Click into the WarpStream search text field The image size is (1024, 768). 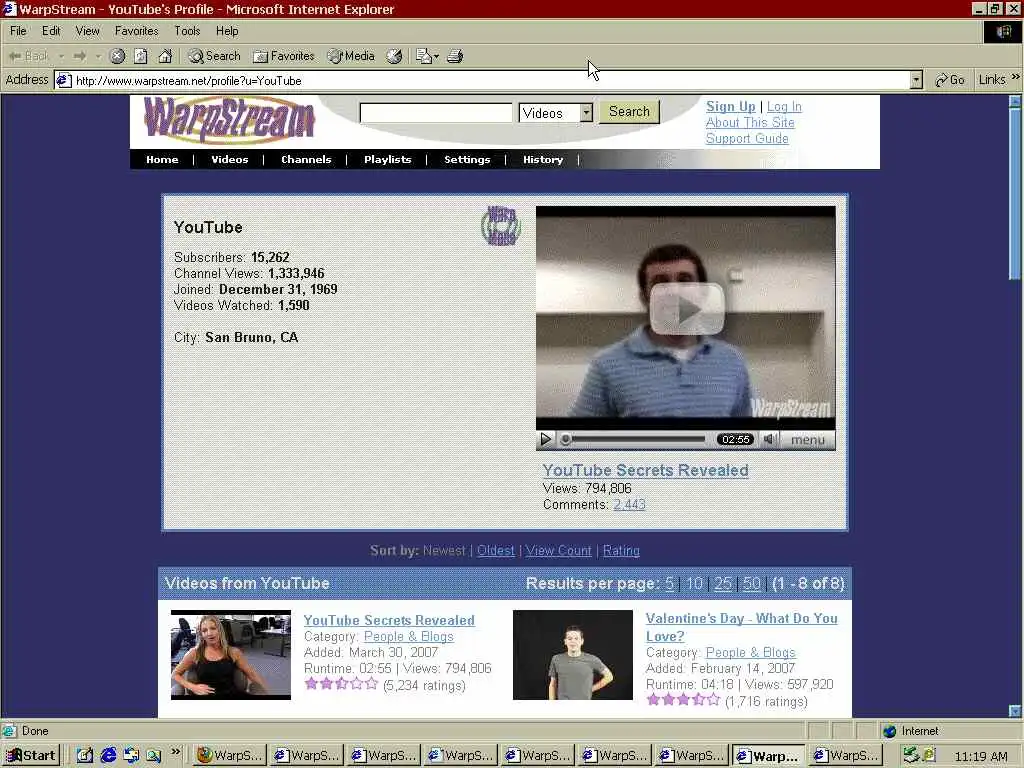[x=436, y=113]
